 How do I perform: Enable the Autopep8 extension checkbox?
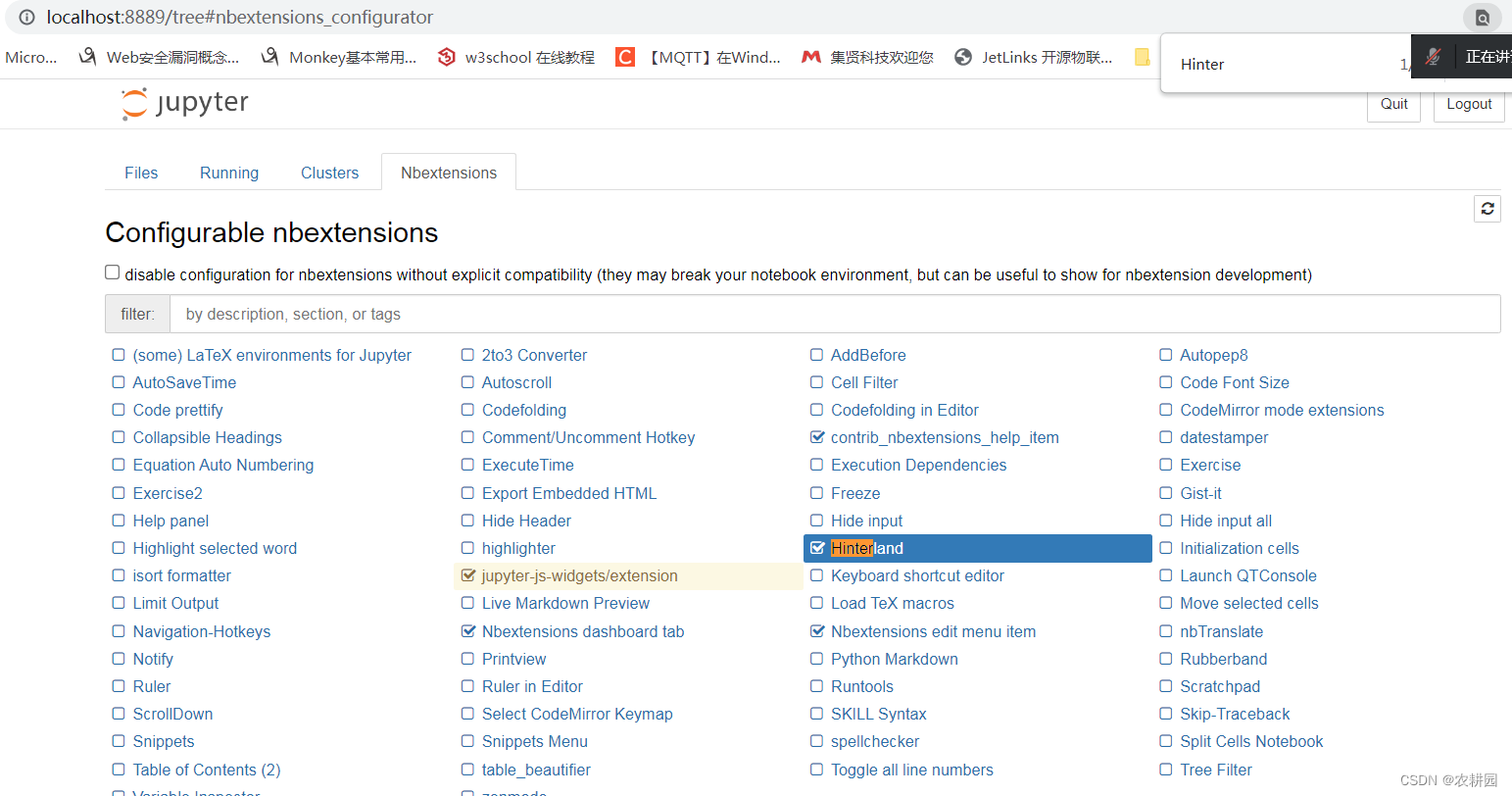click(1166, 355)
